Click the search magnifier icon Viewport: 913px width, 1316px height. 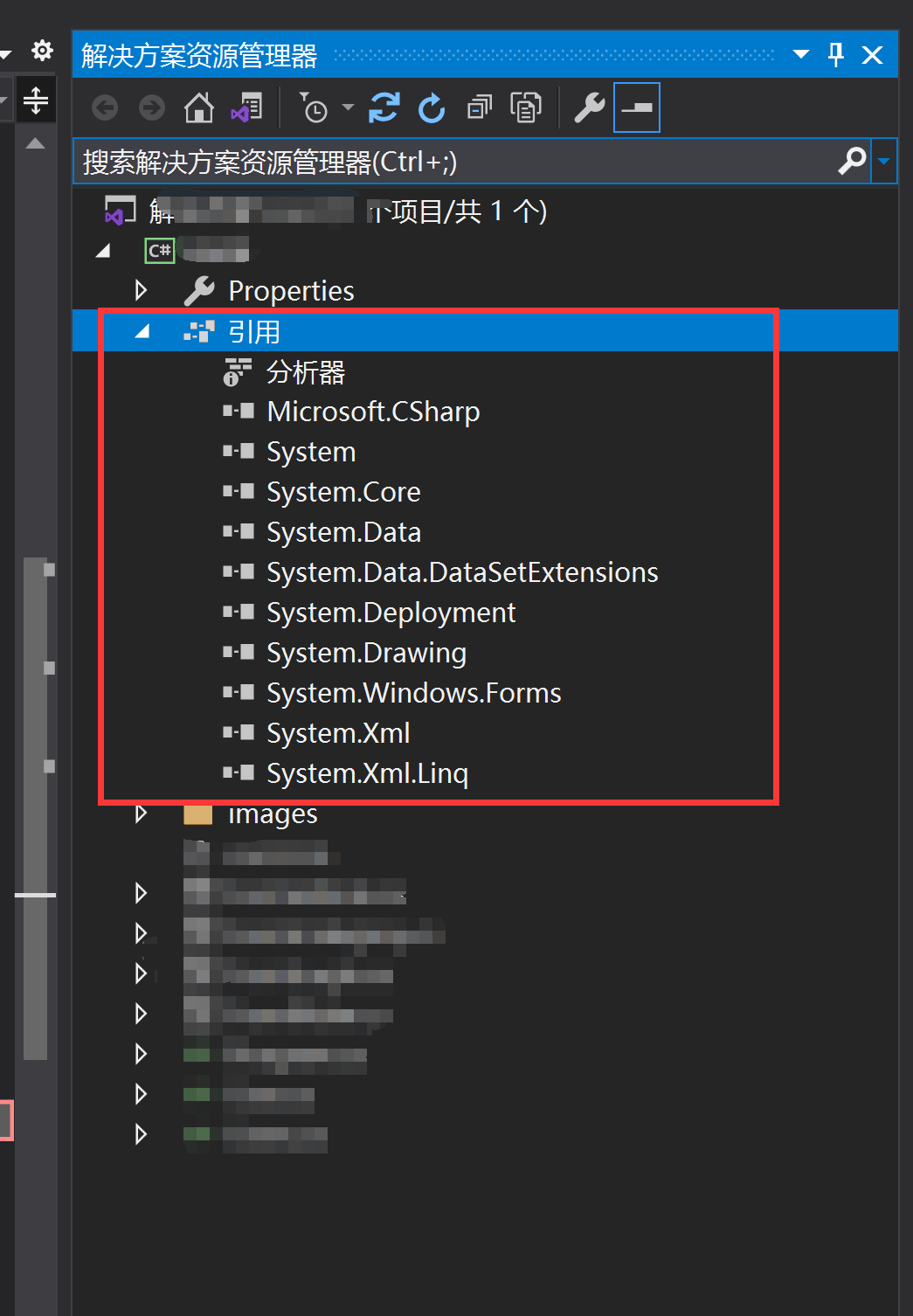click(852, 161)
